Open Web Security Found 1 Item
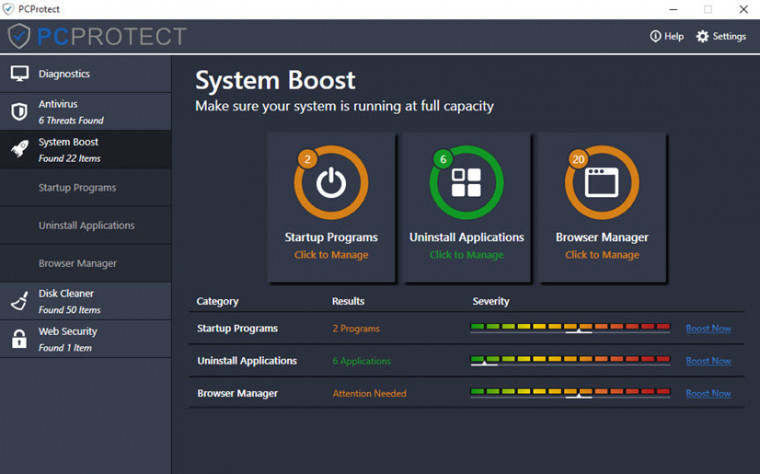 (85, 339)
